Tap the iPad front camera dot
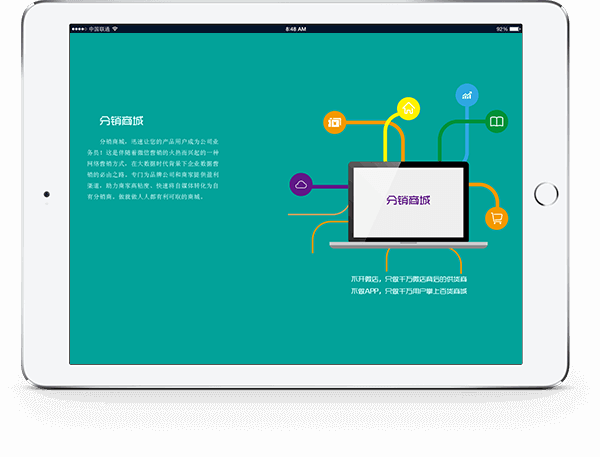This screenshot has width=600, height=457. click(x=46, y=193)
